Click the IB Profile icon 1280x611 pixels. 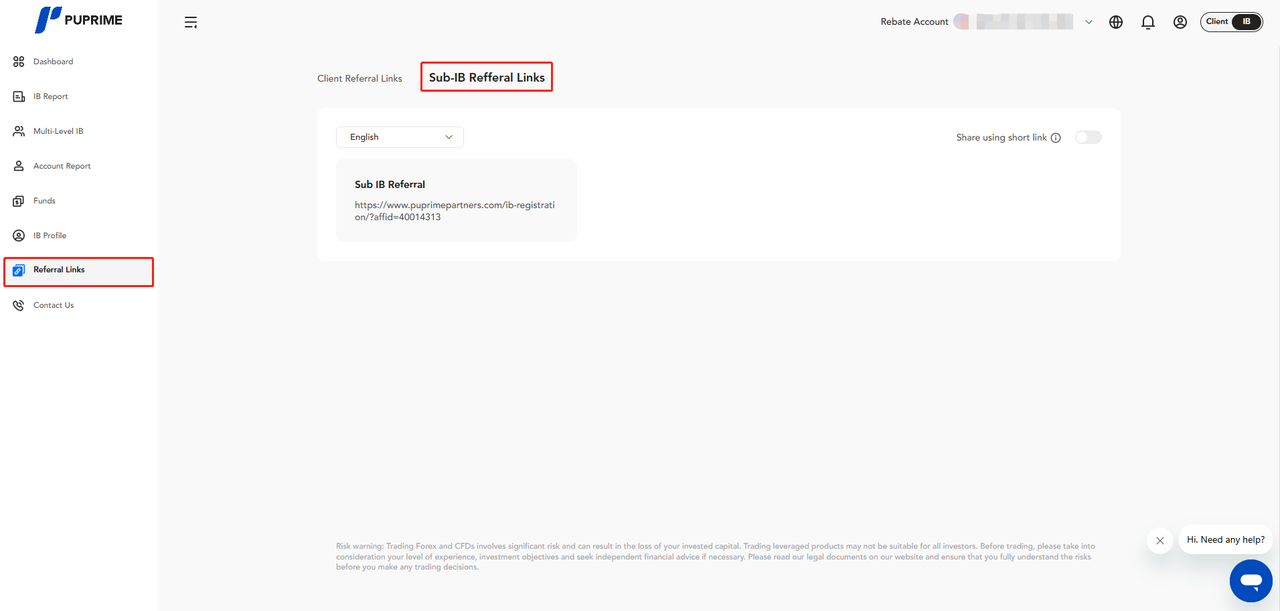click(x=18, y=236)
